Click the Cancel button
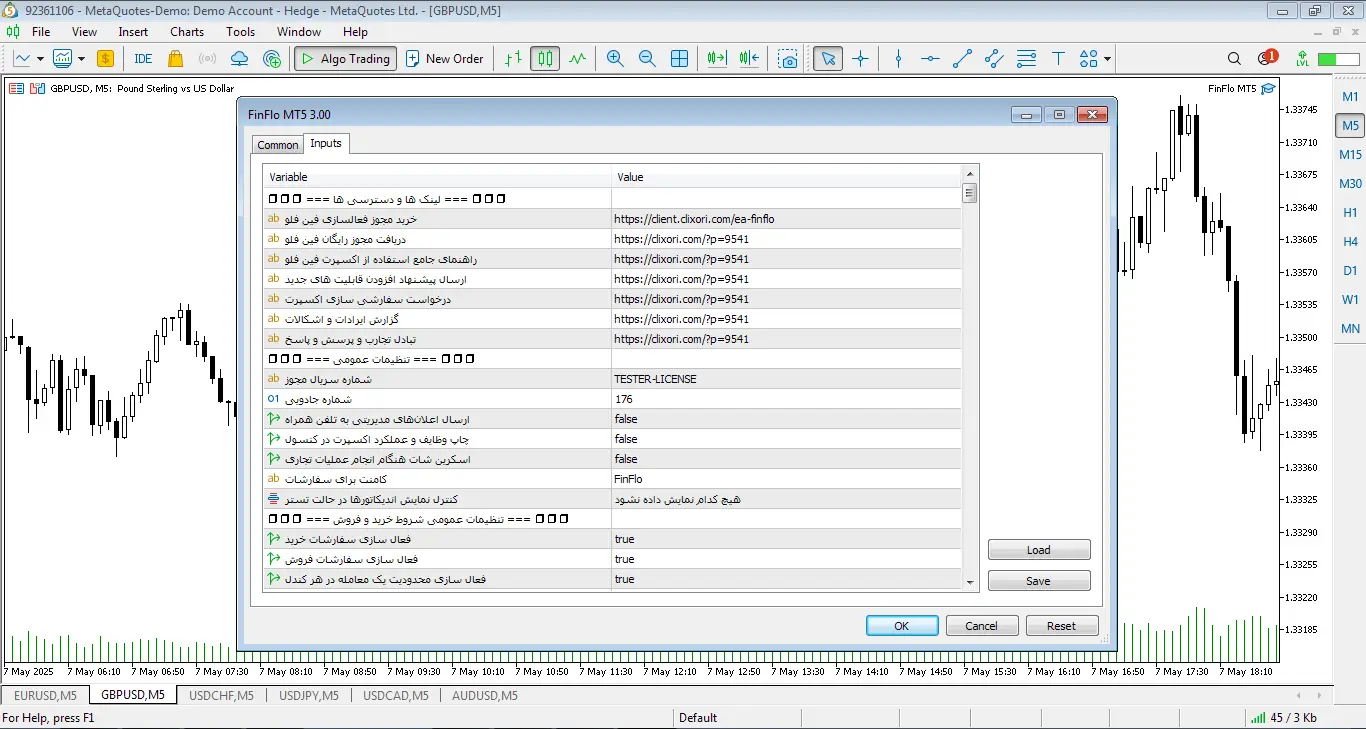The image size is (1366, 729). 982,626
